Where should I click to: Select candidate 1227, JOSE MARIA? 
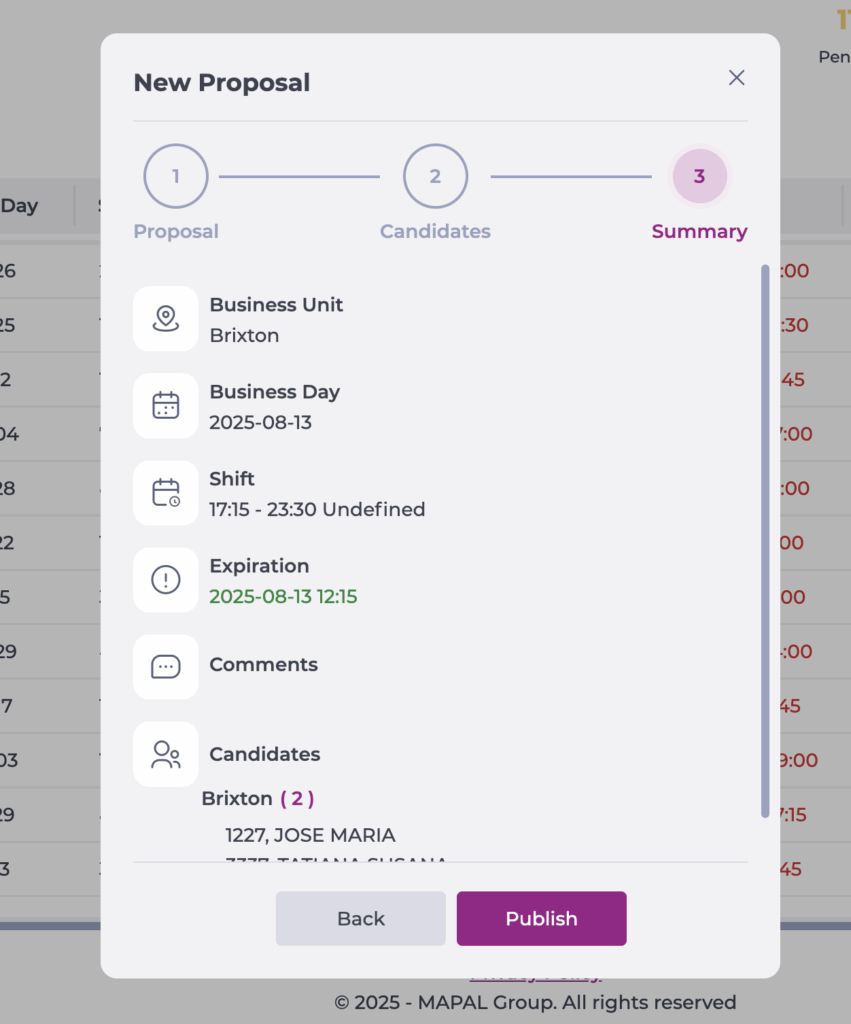coord(310,836)
